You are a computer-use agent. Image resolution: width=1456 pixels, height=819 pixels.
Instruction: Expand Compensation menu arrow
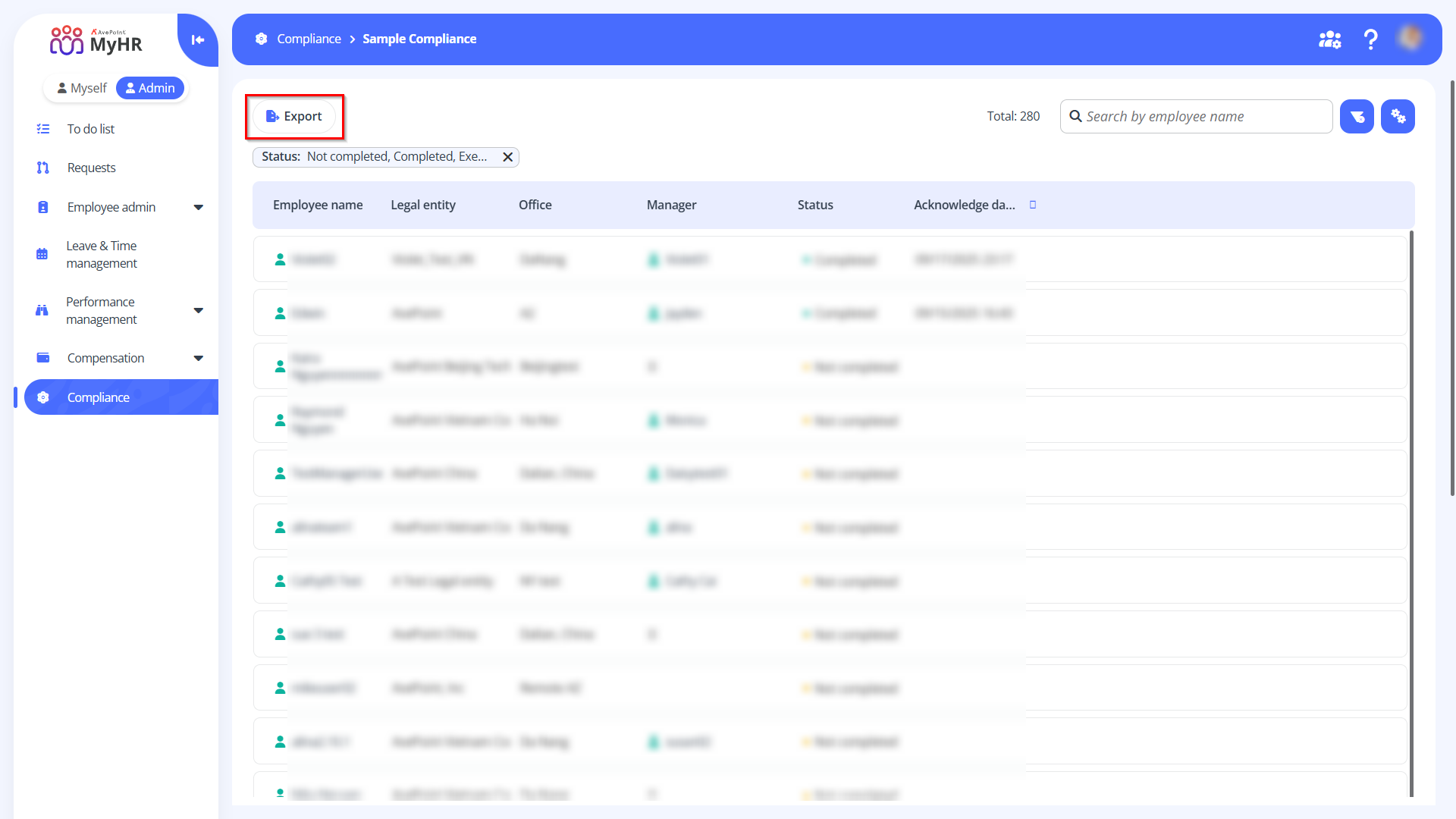click(x=199, y=358)
